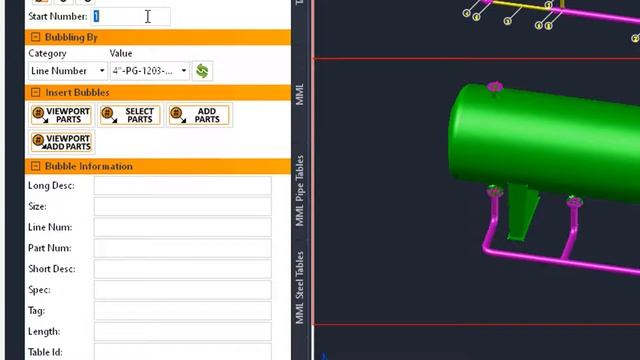Screen dimensions: 640x360
Task: Click the Tag field
Action: [182, 311]
